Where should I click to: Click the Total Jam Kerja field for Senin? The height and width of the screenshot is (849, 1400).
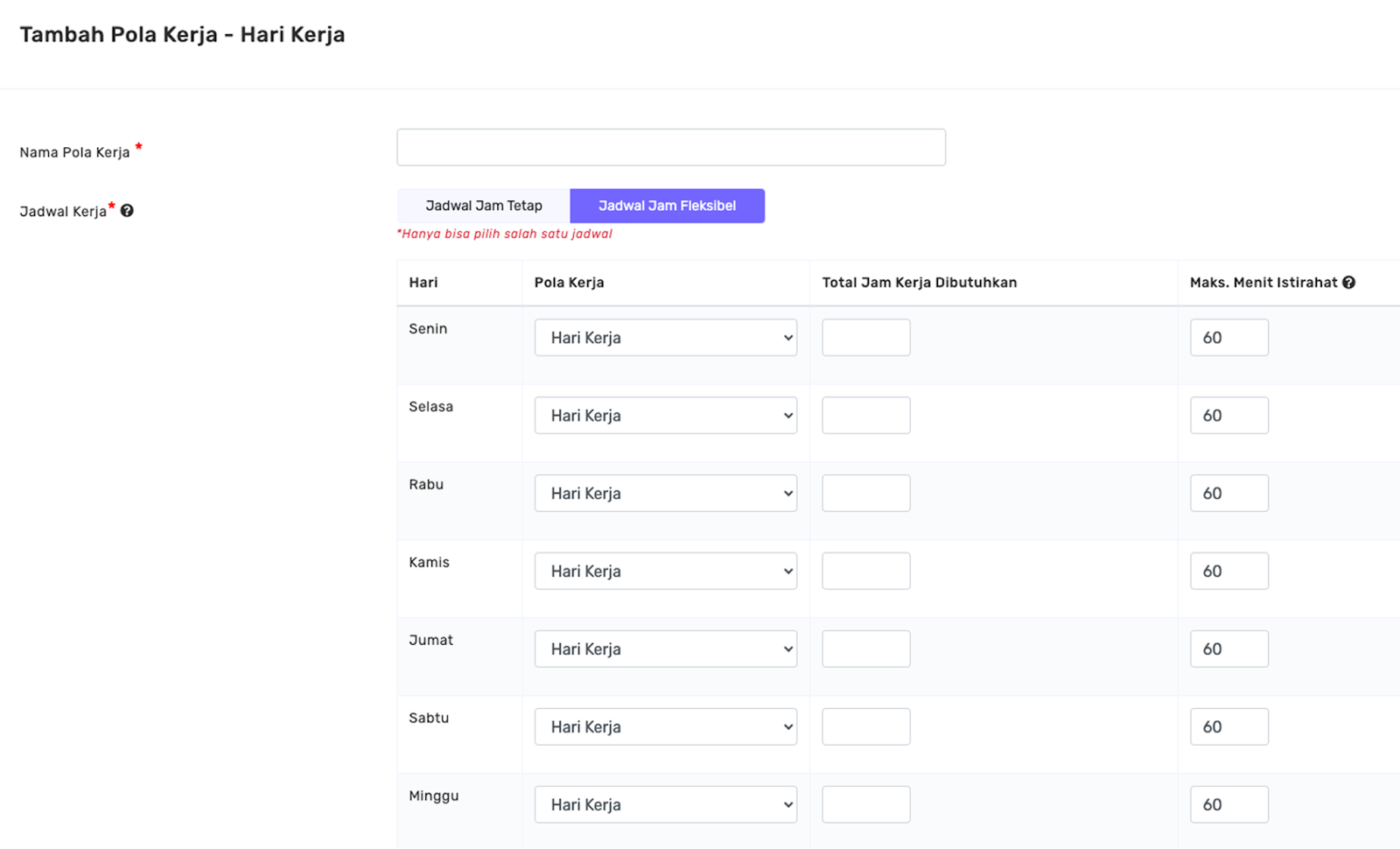pyautogui.click(x=865, y=337)
